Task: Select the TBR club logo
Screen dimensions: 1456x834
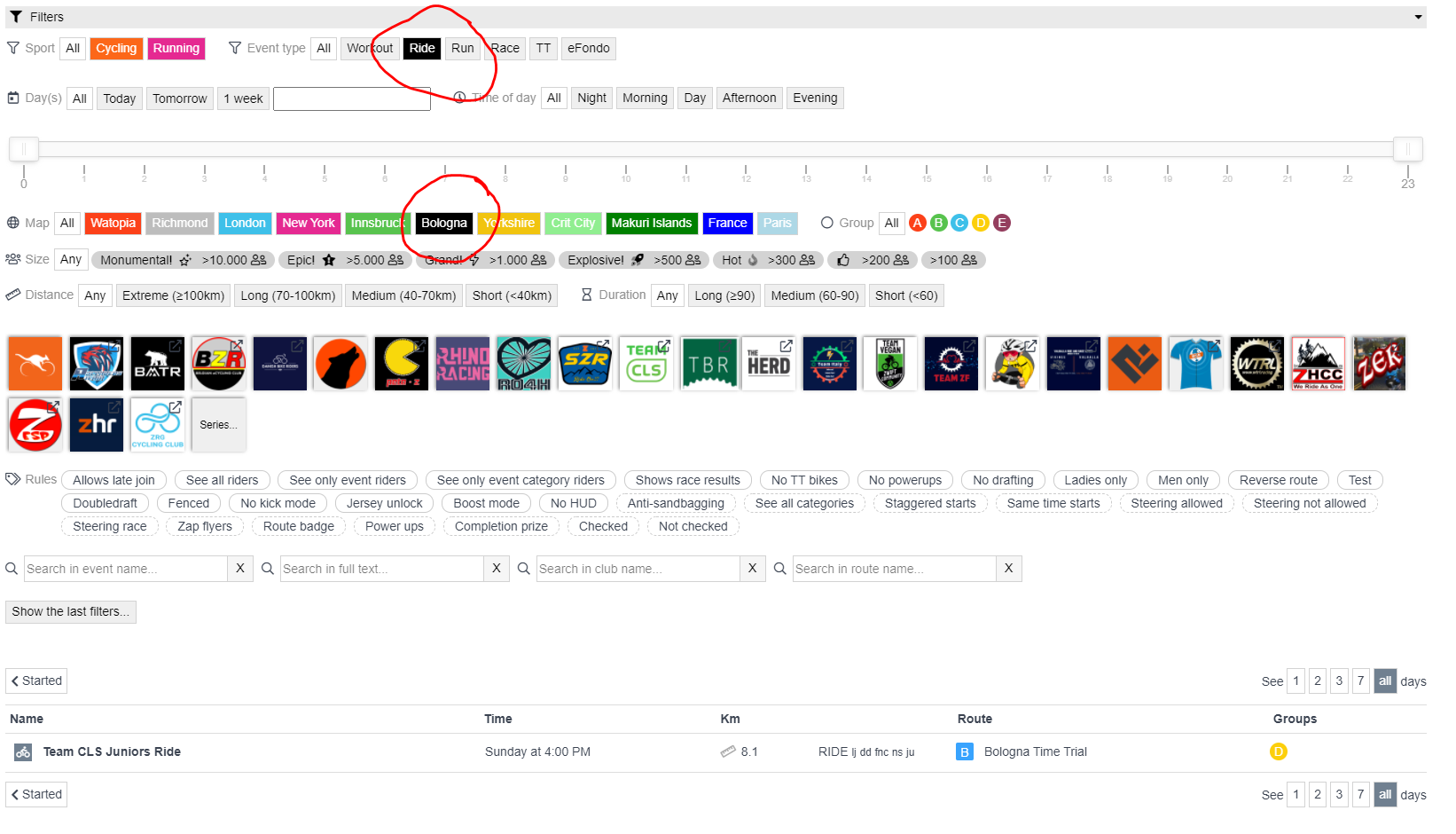Action: (708, 364)
